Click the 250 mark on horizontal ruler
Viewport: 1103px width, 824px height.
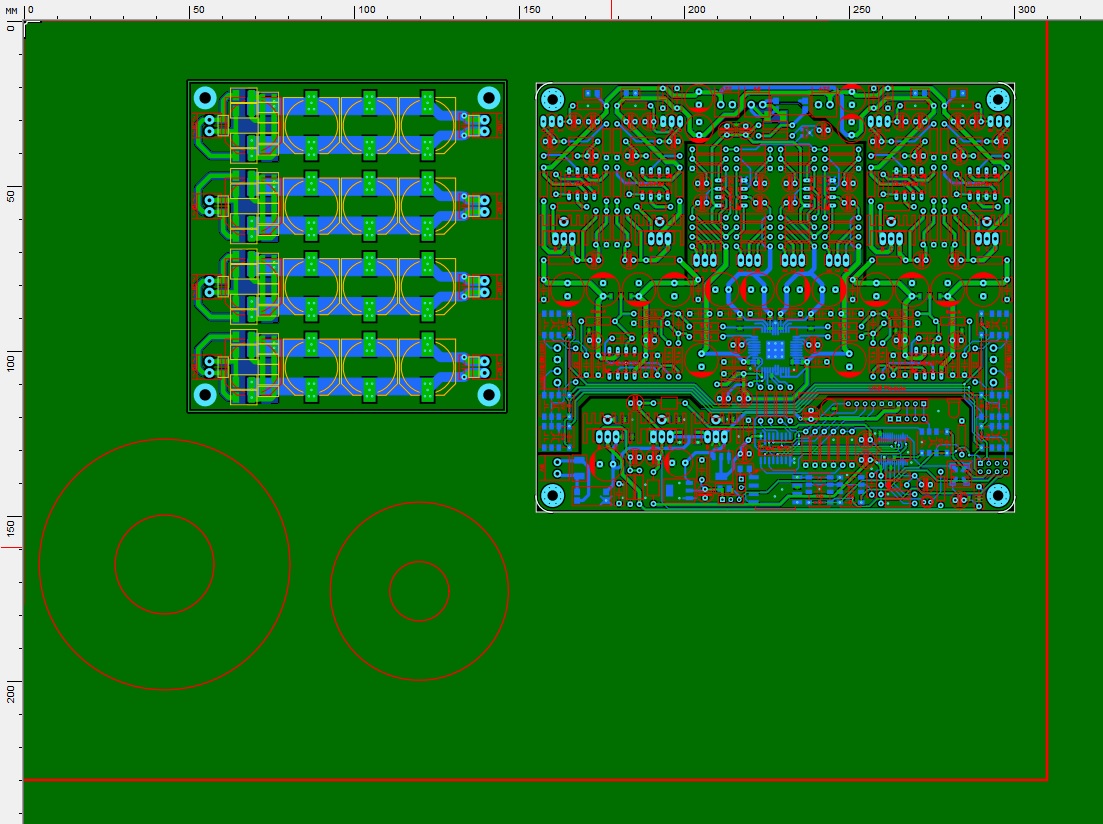click(x=861, y=10)
